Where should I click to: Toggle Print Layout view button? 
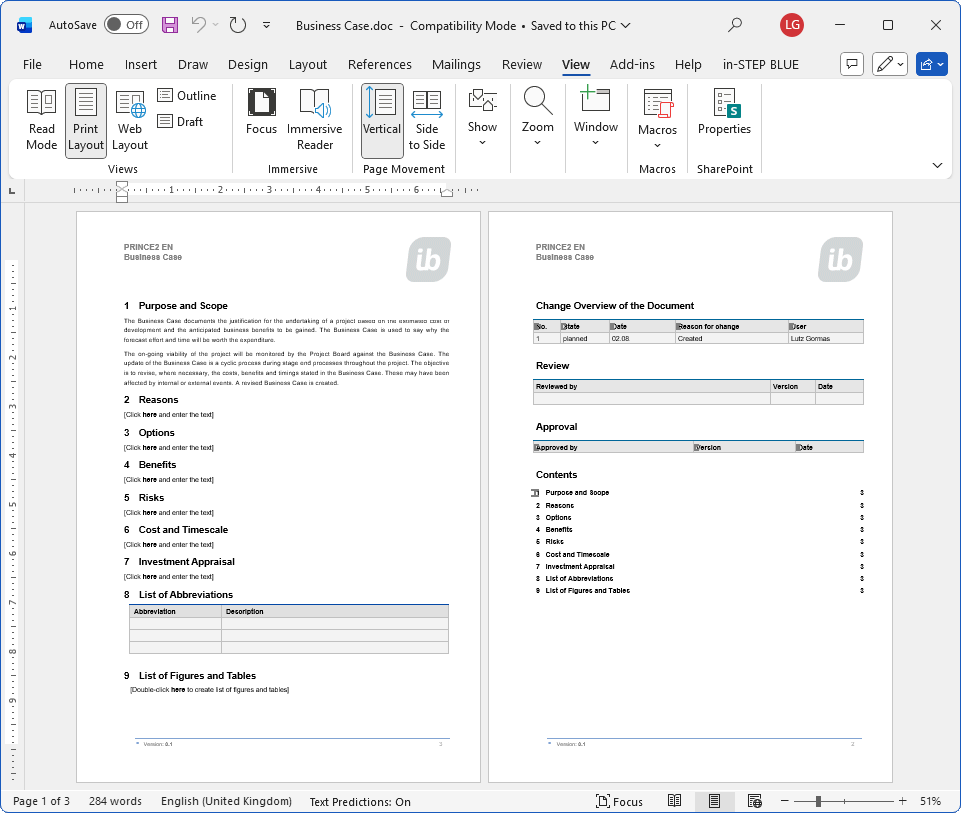click(86, 120)
